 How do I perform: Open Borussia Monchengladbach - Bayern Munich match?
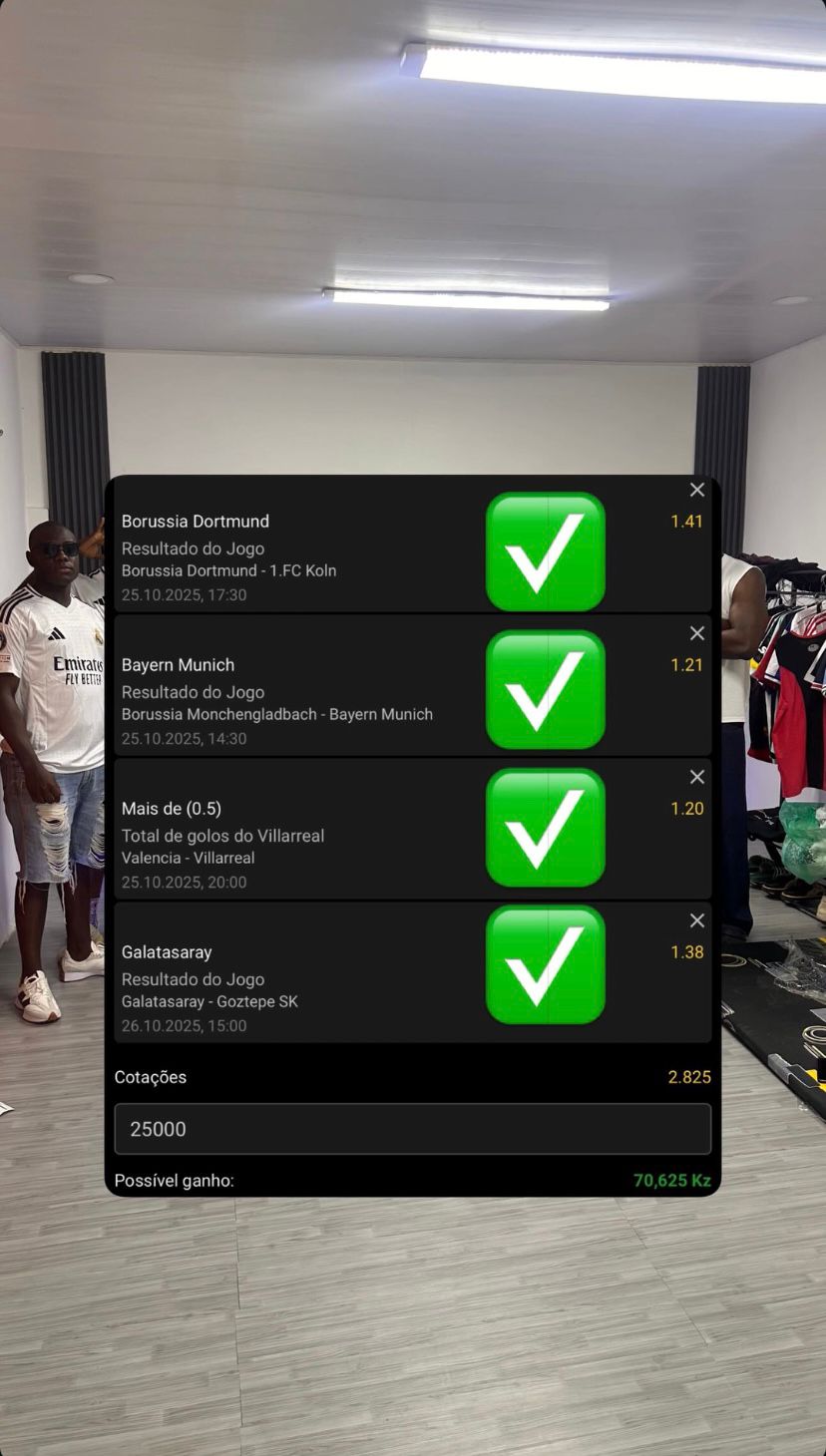277,715
